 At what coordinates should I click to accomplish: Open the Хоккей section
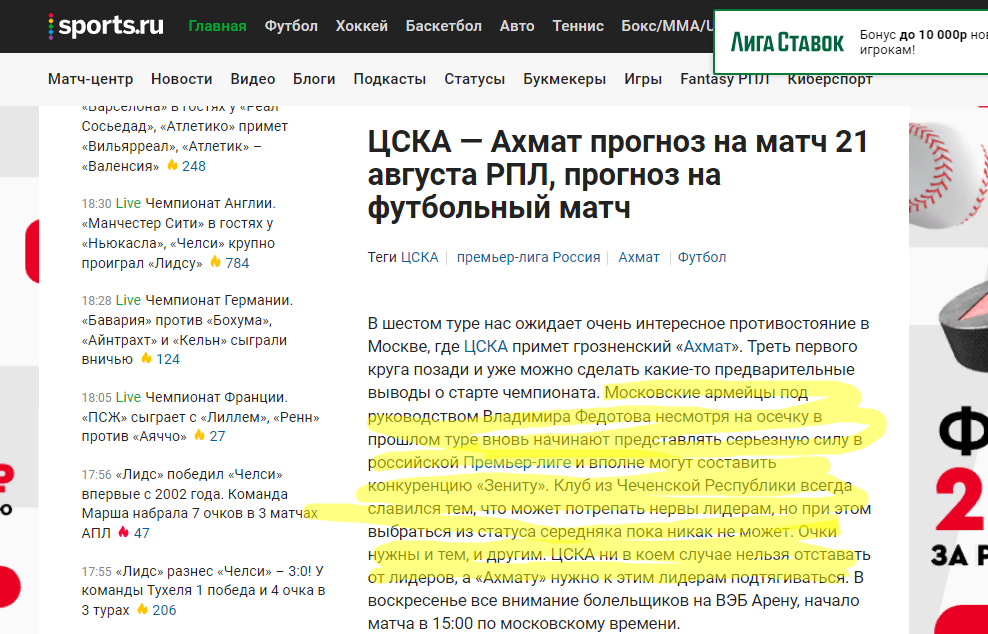click(362, 26)
